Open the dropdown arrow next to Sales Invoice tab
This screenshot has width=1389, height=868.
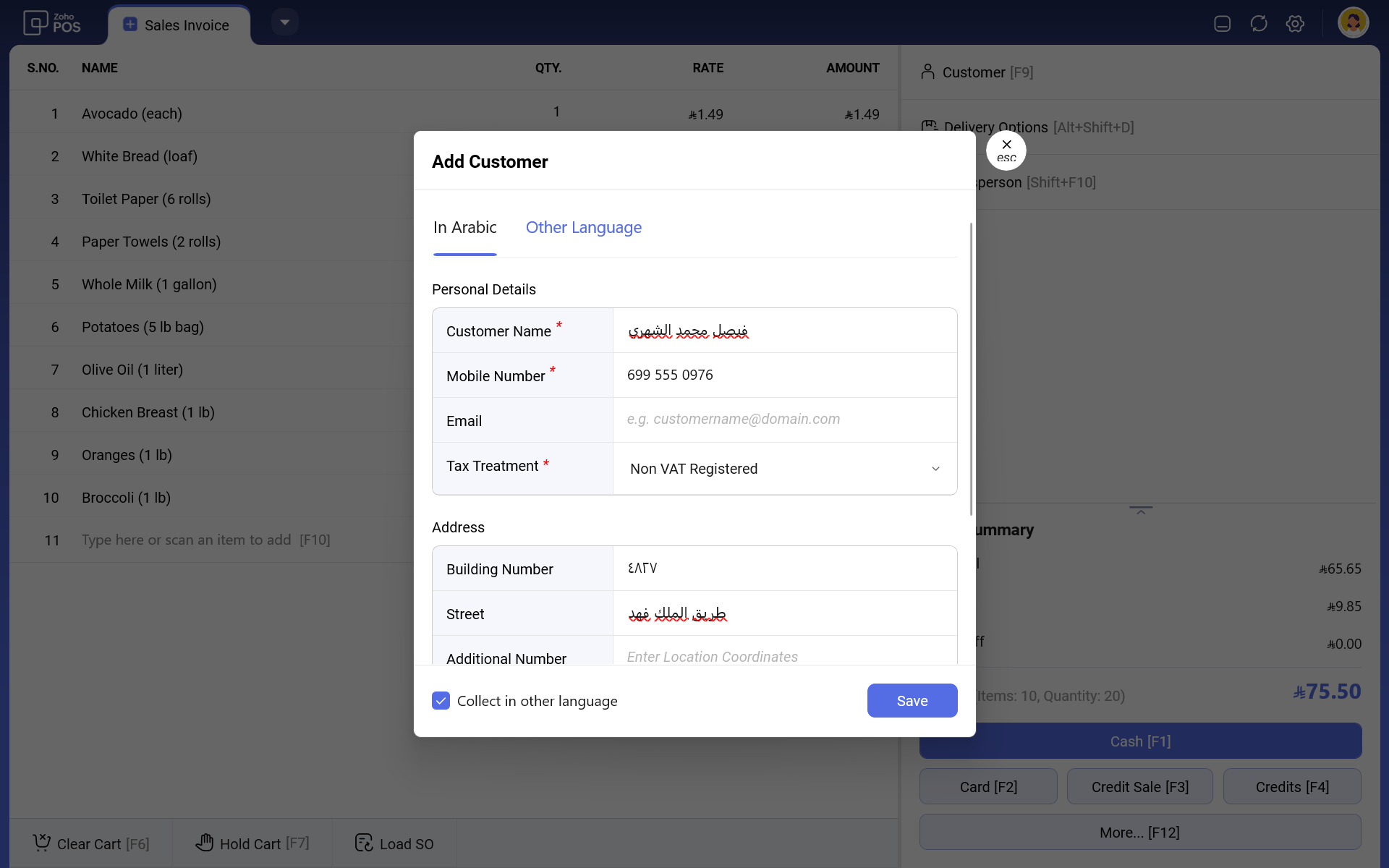285,22
